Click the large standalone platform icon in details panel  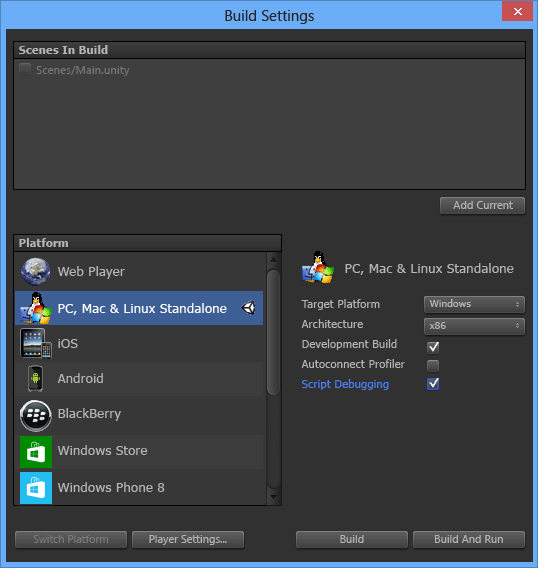(x=318, y=267)
